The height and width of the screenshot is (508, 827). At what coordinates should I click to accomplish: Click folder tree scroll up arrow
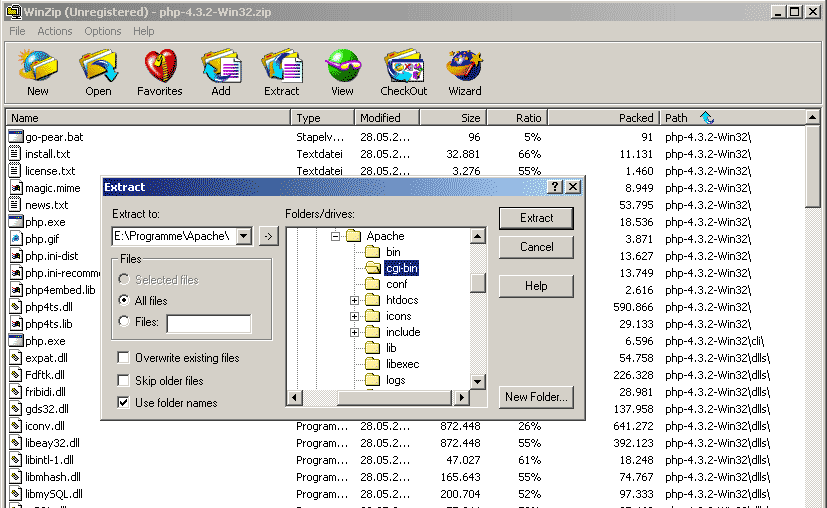[x=477, y=236]
